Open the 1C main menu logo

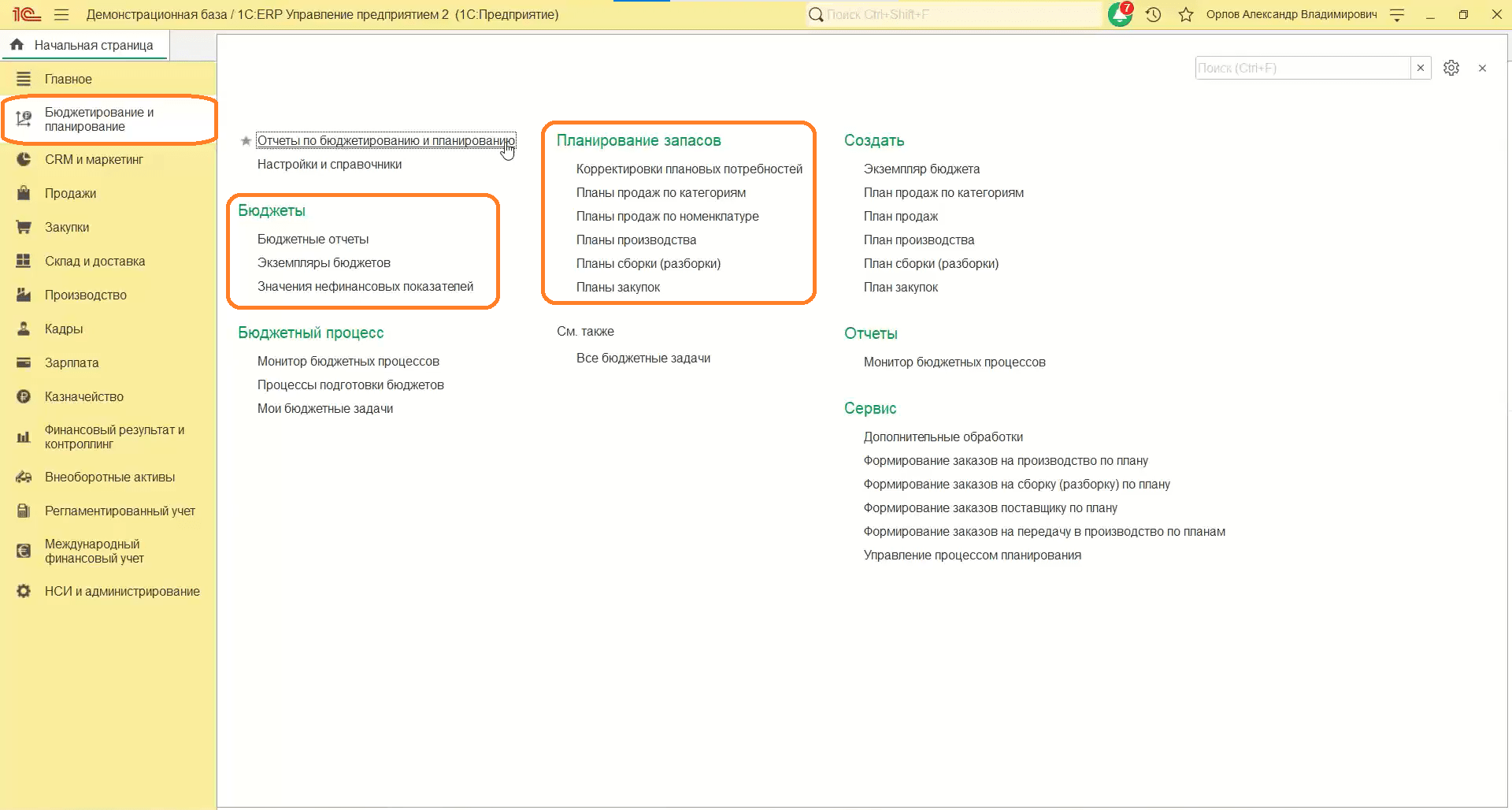(x=27, y=14)
